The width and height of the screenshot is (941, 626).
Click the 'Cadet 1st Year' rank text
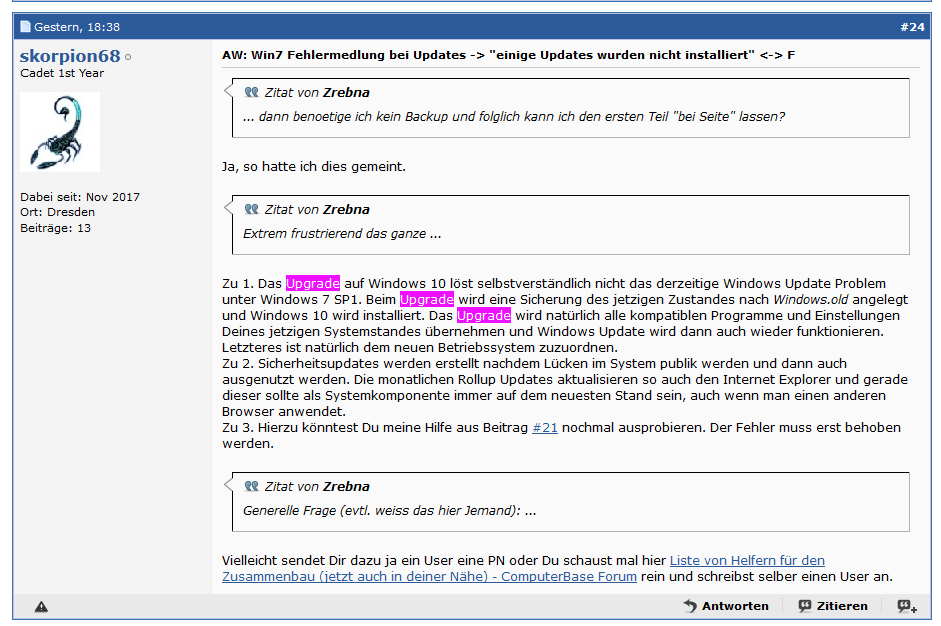(x=62, y=73)
